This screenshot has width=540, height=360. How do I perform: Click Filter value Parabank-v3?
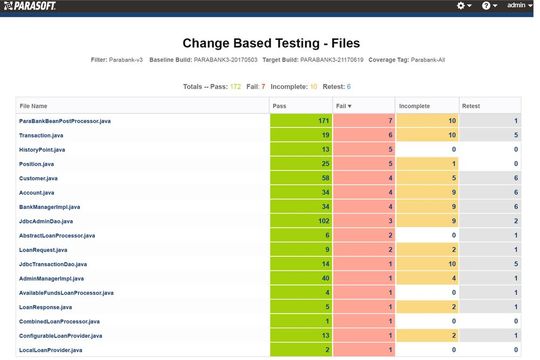point(126,60)
